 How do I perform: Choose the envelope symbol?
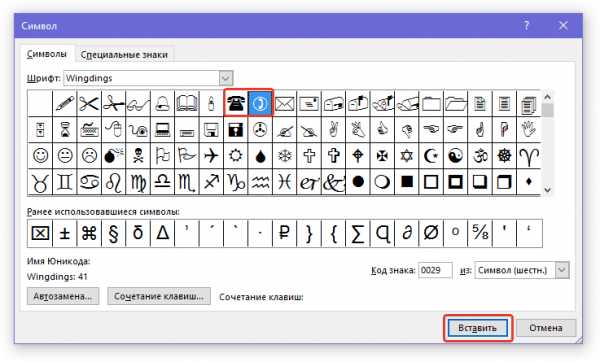click(284, 103)
